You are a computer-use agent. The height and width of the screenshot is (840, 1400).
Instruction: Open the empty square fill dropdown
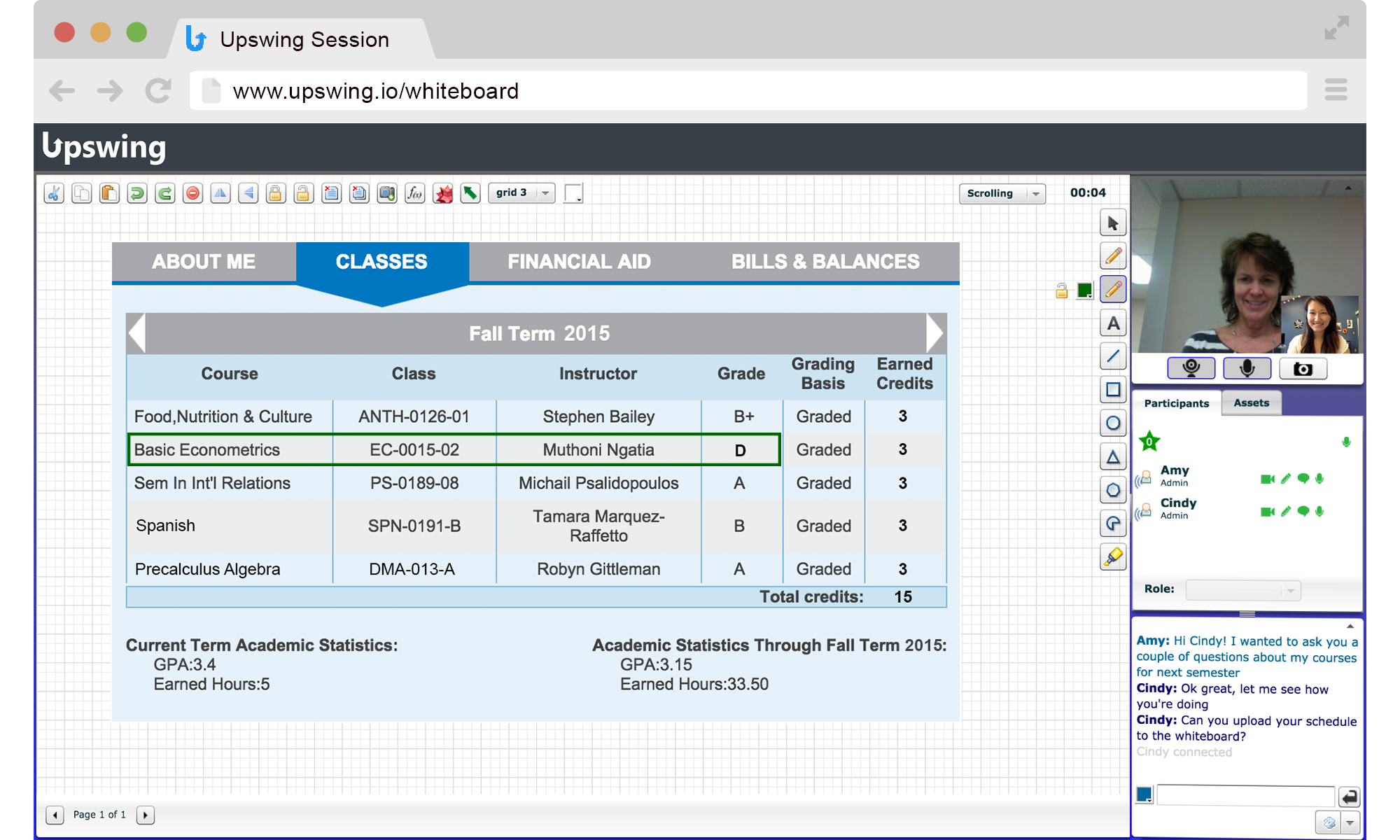pos(574,193)
